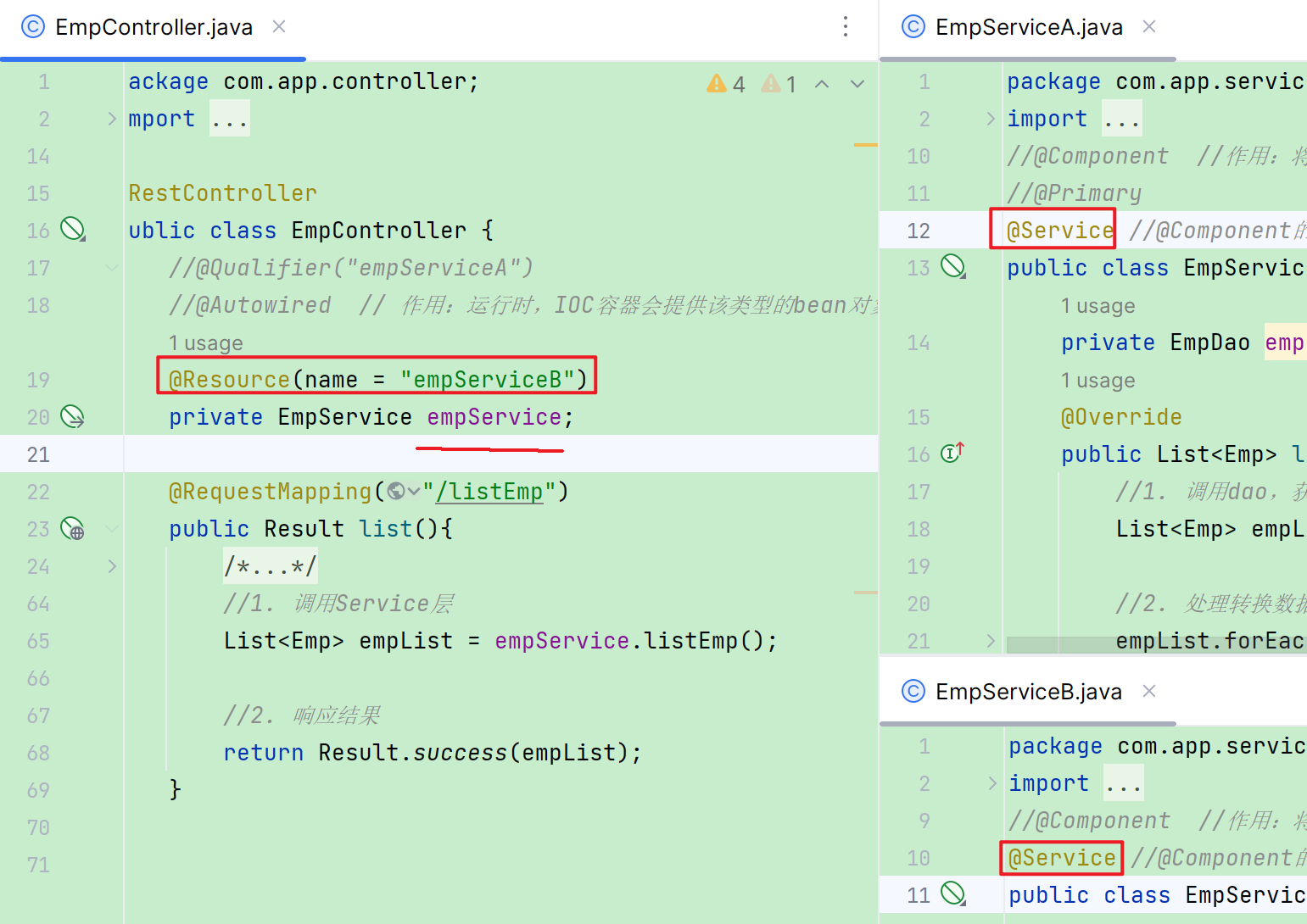Viewport: 1307px width, 924px height.
Task: Click the folded import ellipsis in EmpController
Action: 230,119
